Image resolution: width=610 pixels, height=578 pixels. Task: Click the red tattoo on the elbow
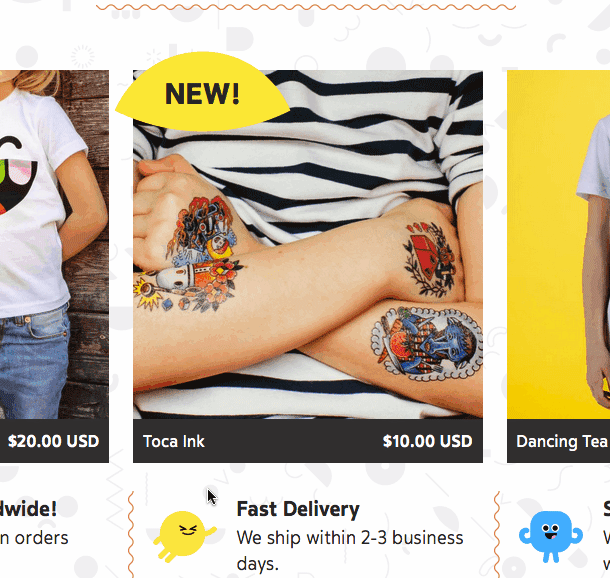[x=430, y=259]
